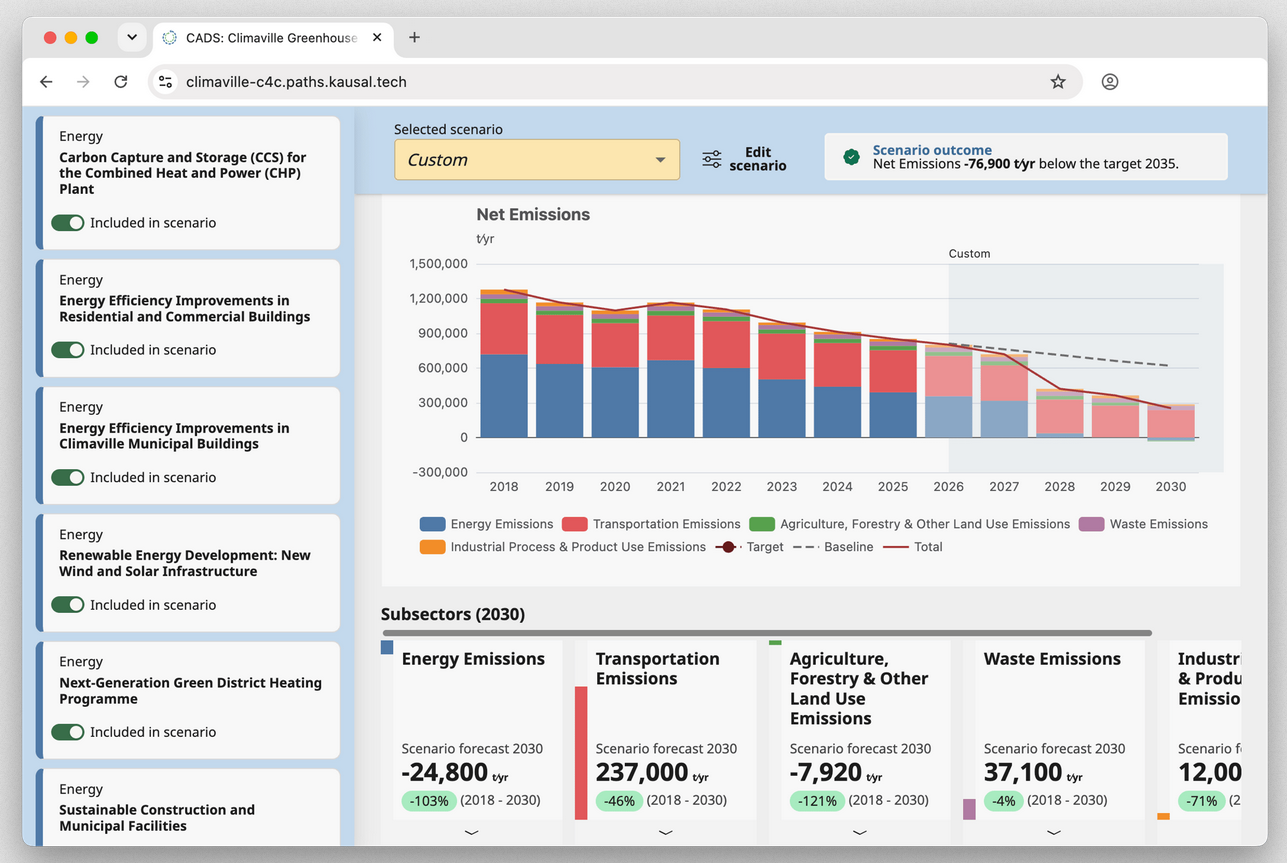The width and height of the screenshot is (1287, 863).
Task: Open a new tab with plus icon
Action: tap(414, 38)
